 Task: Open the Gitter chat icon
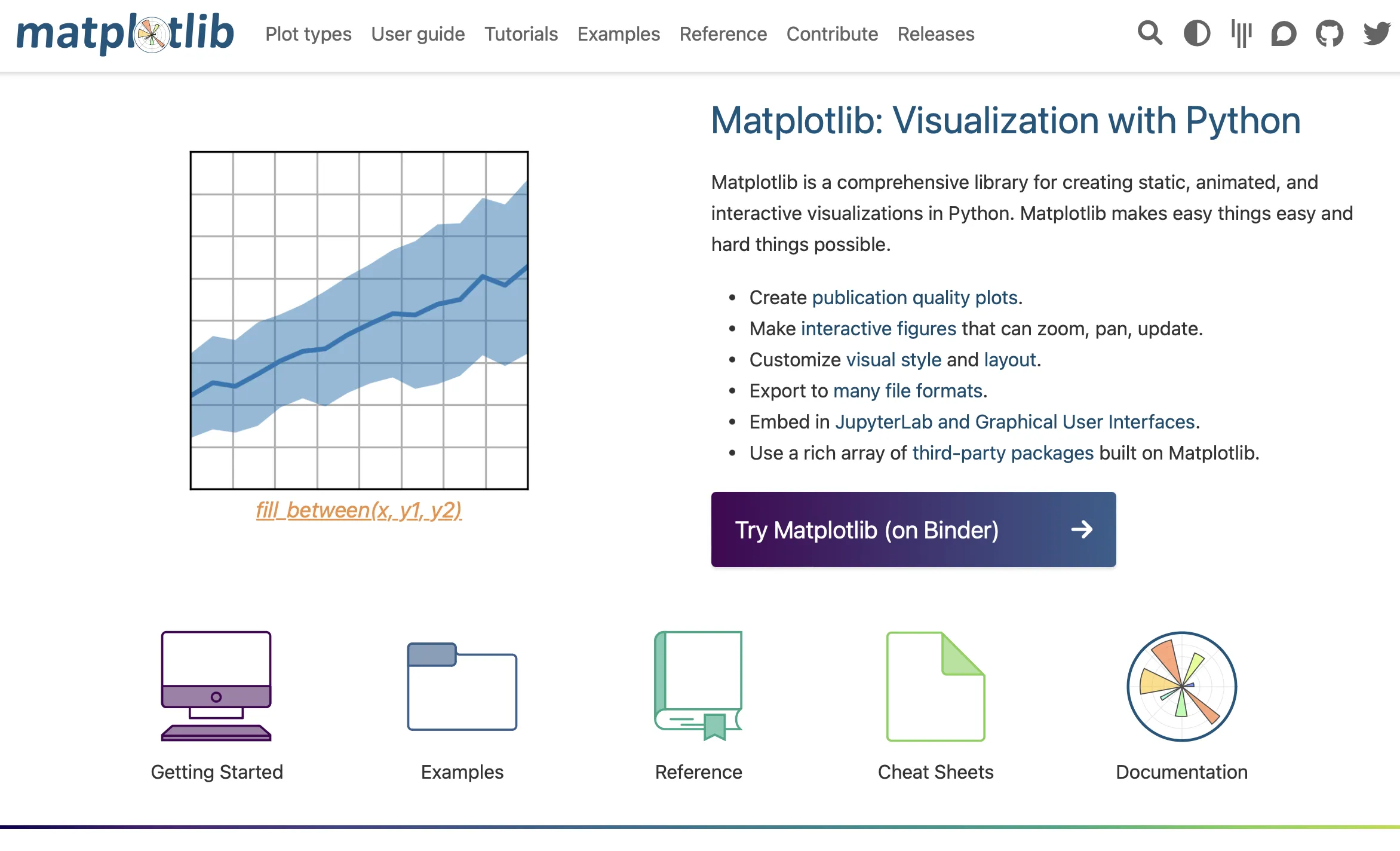[x=1241, y=33]
